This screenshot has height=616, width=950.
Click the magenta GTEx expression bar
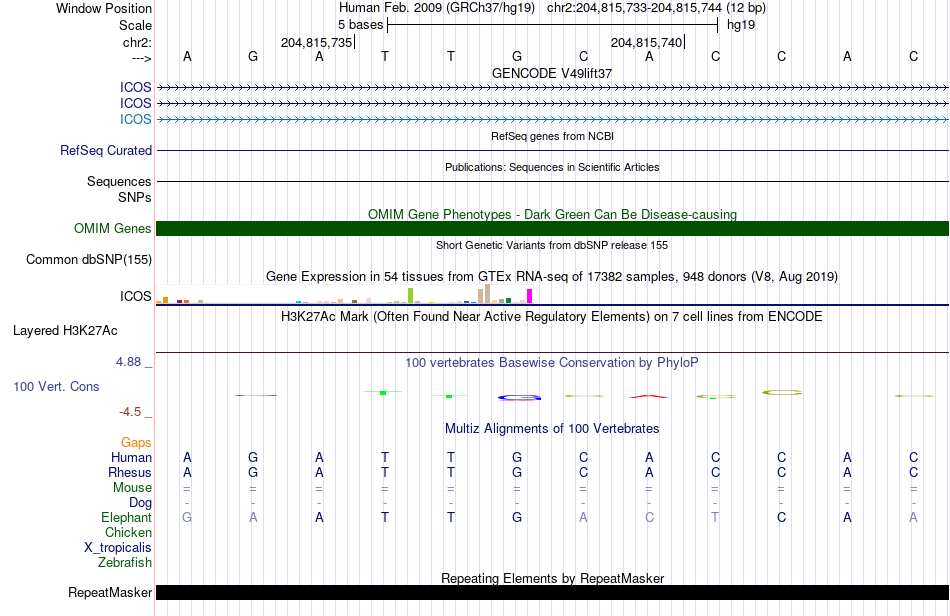(x=530, y=296)
